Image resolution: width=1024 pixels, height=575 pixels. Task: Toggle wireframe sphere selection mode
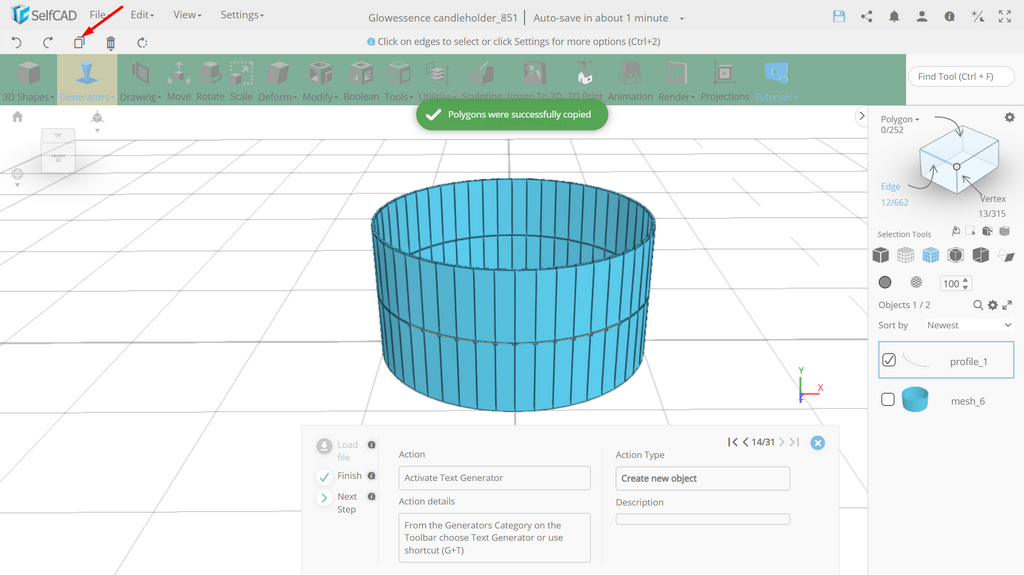[x=916, y=282]
